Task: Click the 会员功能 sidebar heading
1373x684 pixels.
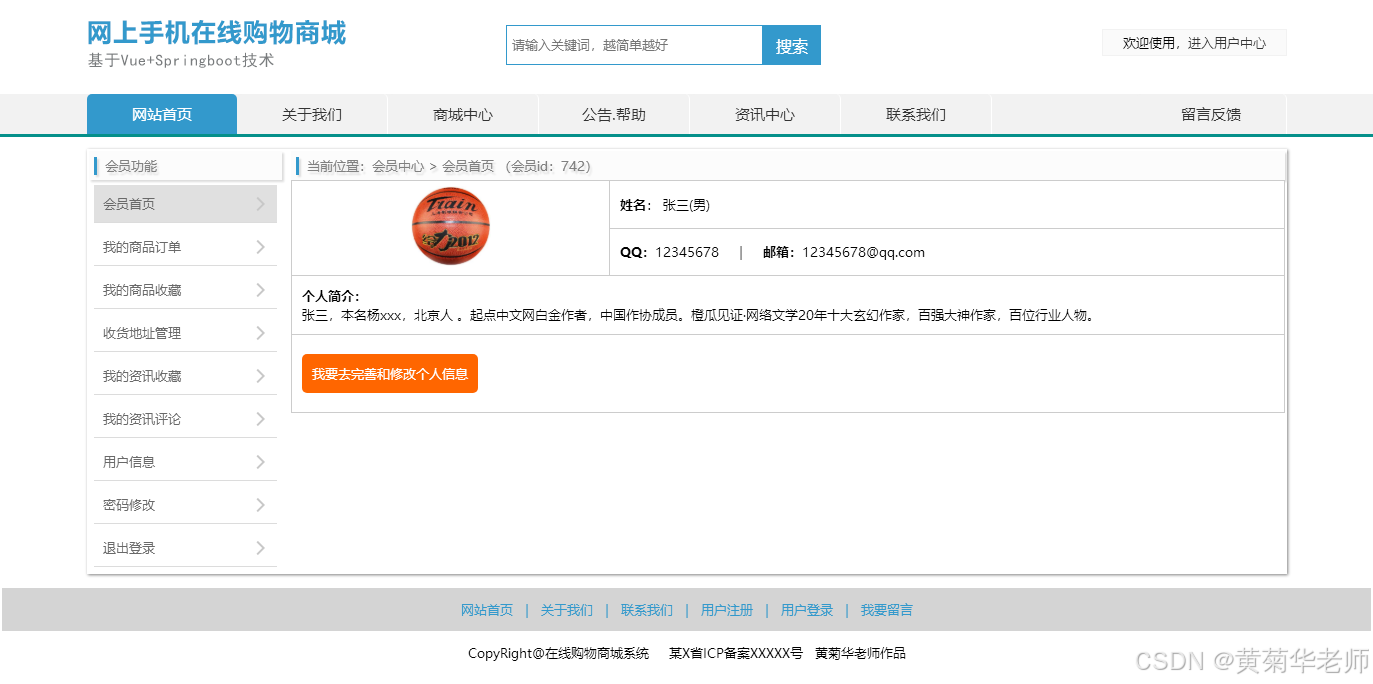Action: click(x=131, y=166)
